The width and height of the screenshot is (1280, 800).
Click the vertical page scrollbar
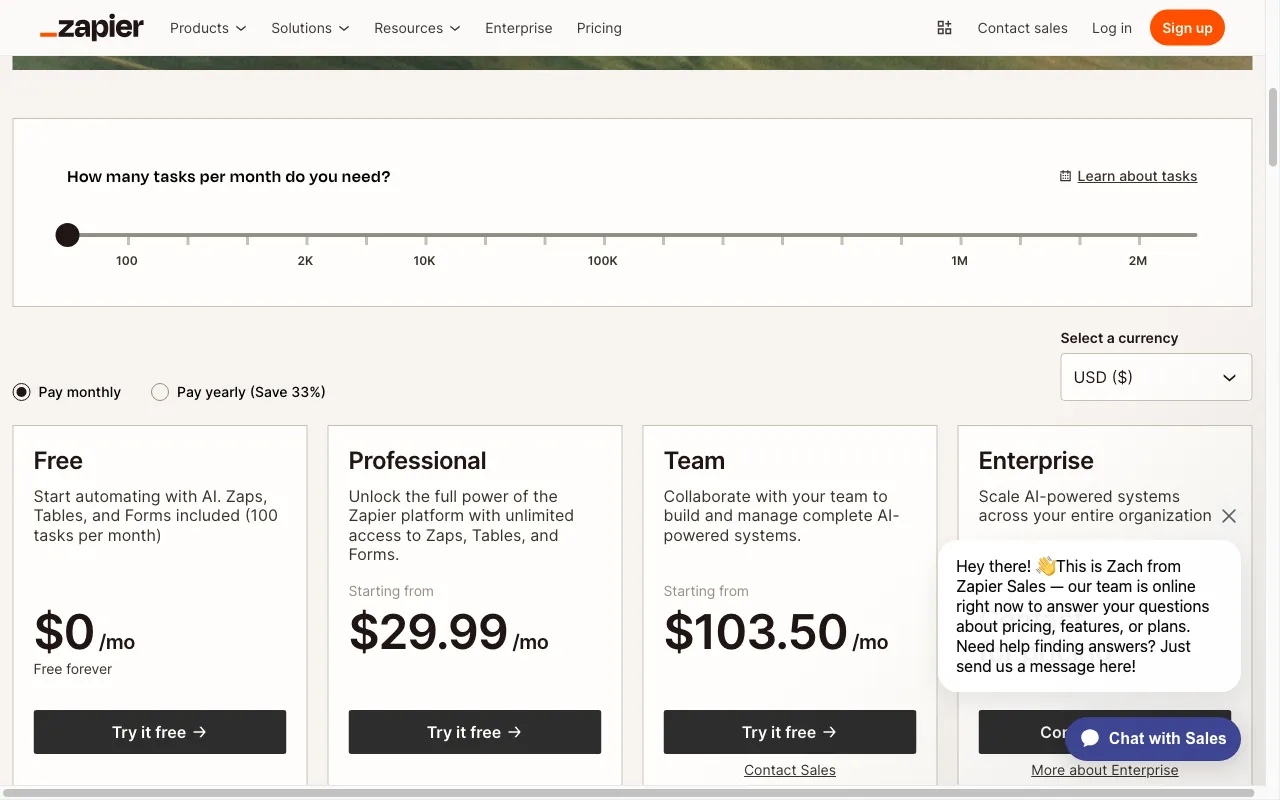click(1273, 127)
